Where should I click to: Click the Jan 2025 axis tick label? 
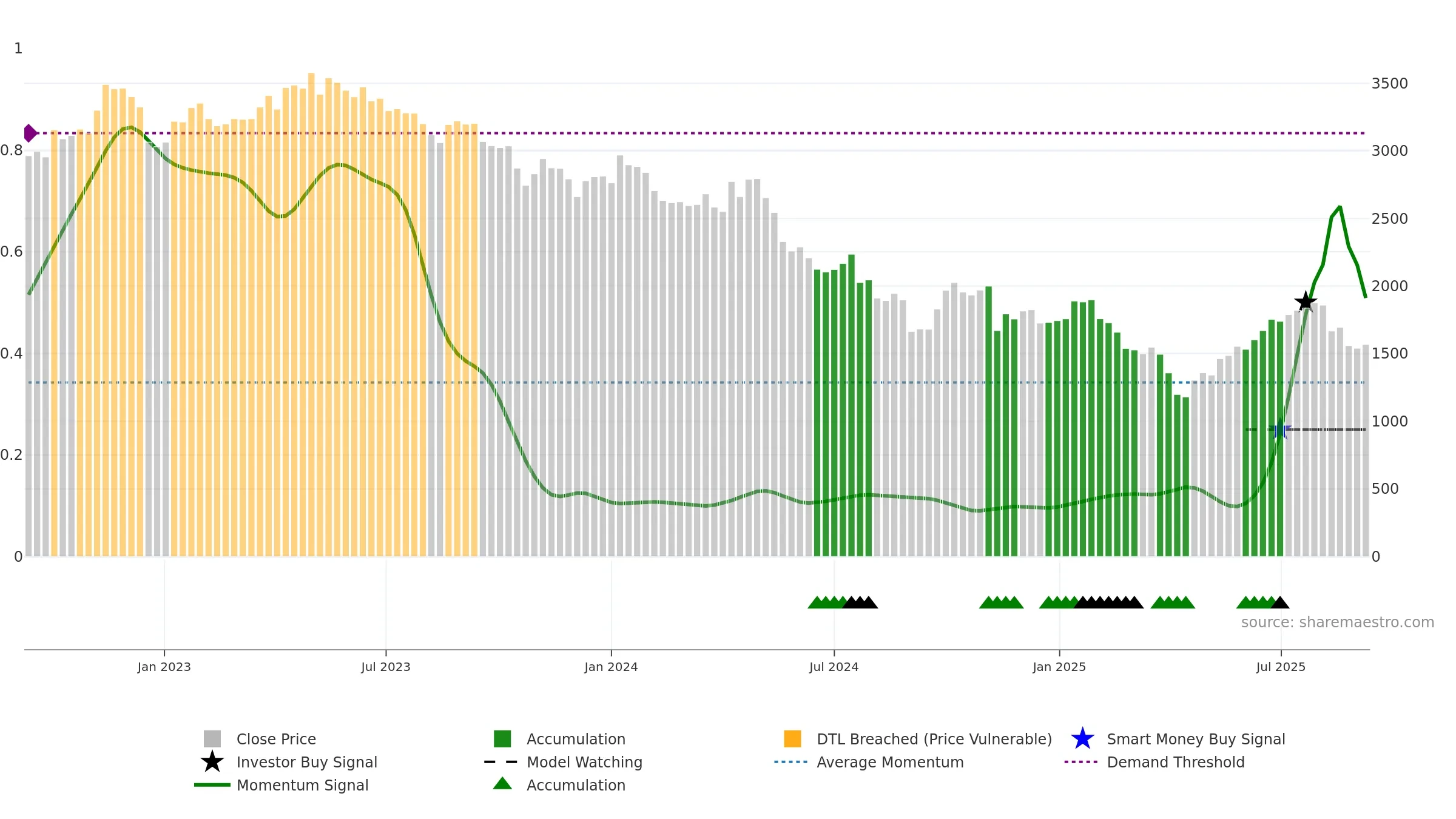pyautogui.click(x=1059, y=667)
